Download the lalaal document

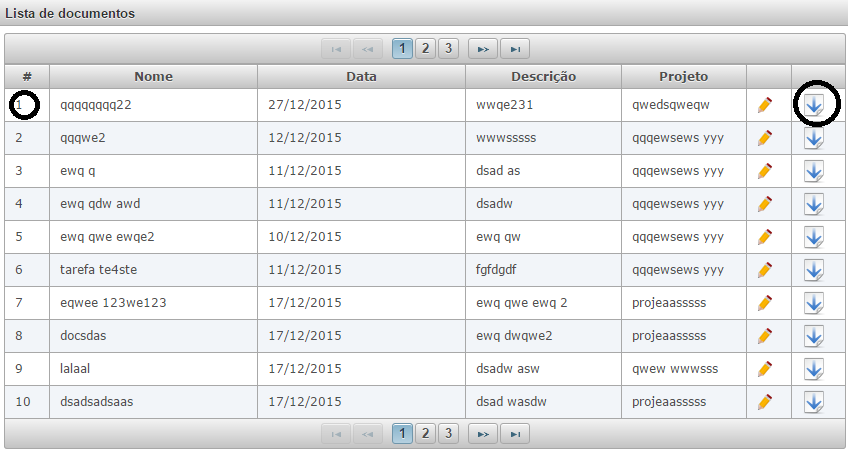coord(814,369)
